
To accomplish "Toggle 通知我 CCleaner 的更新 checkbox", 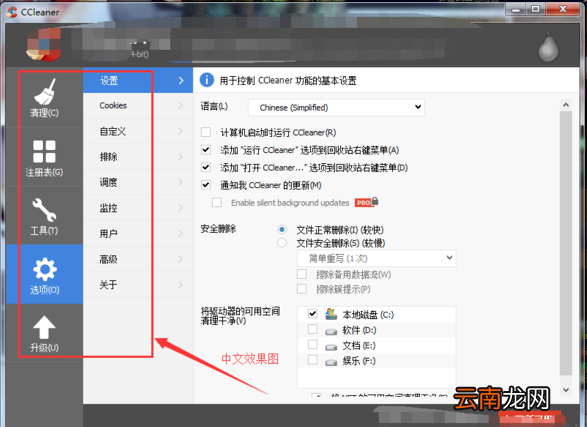I will pos(206,185).
